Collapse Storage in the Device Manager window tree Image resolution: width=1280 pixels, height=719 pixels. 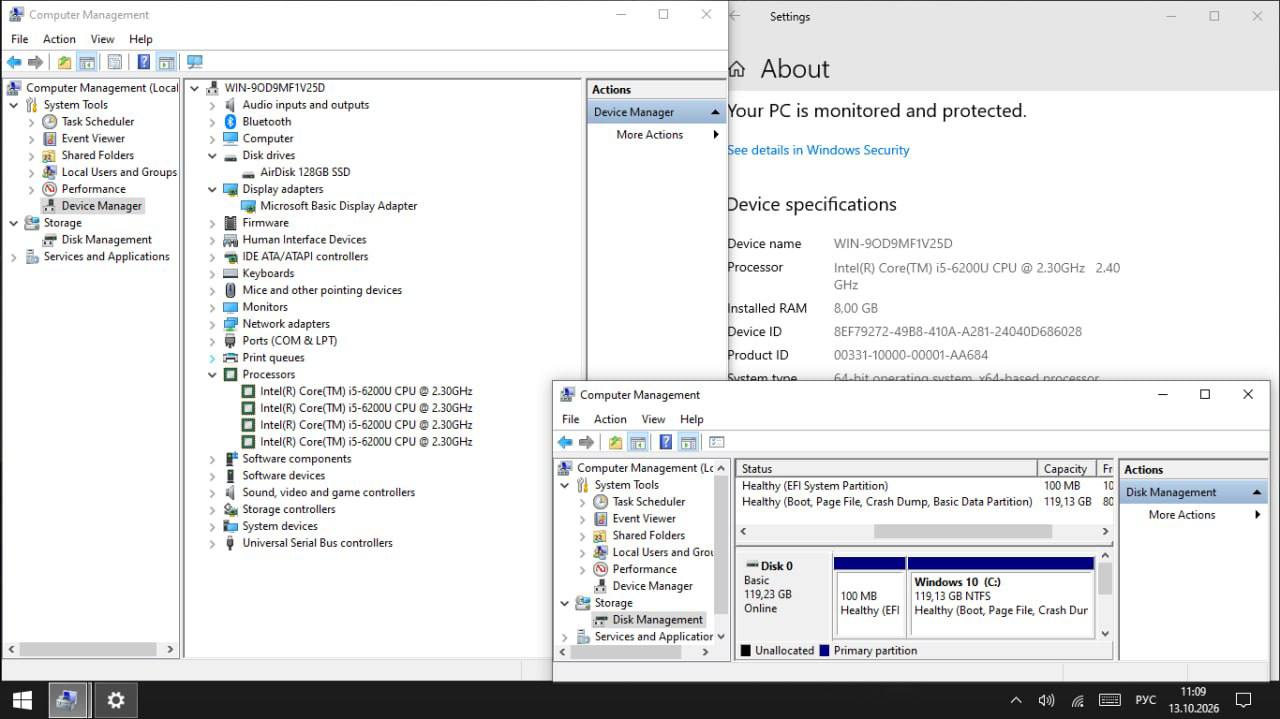point(13,223)
